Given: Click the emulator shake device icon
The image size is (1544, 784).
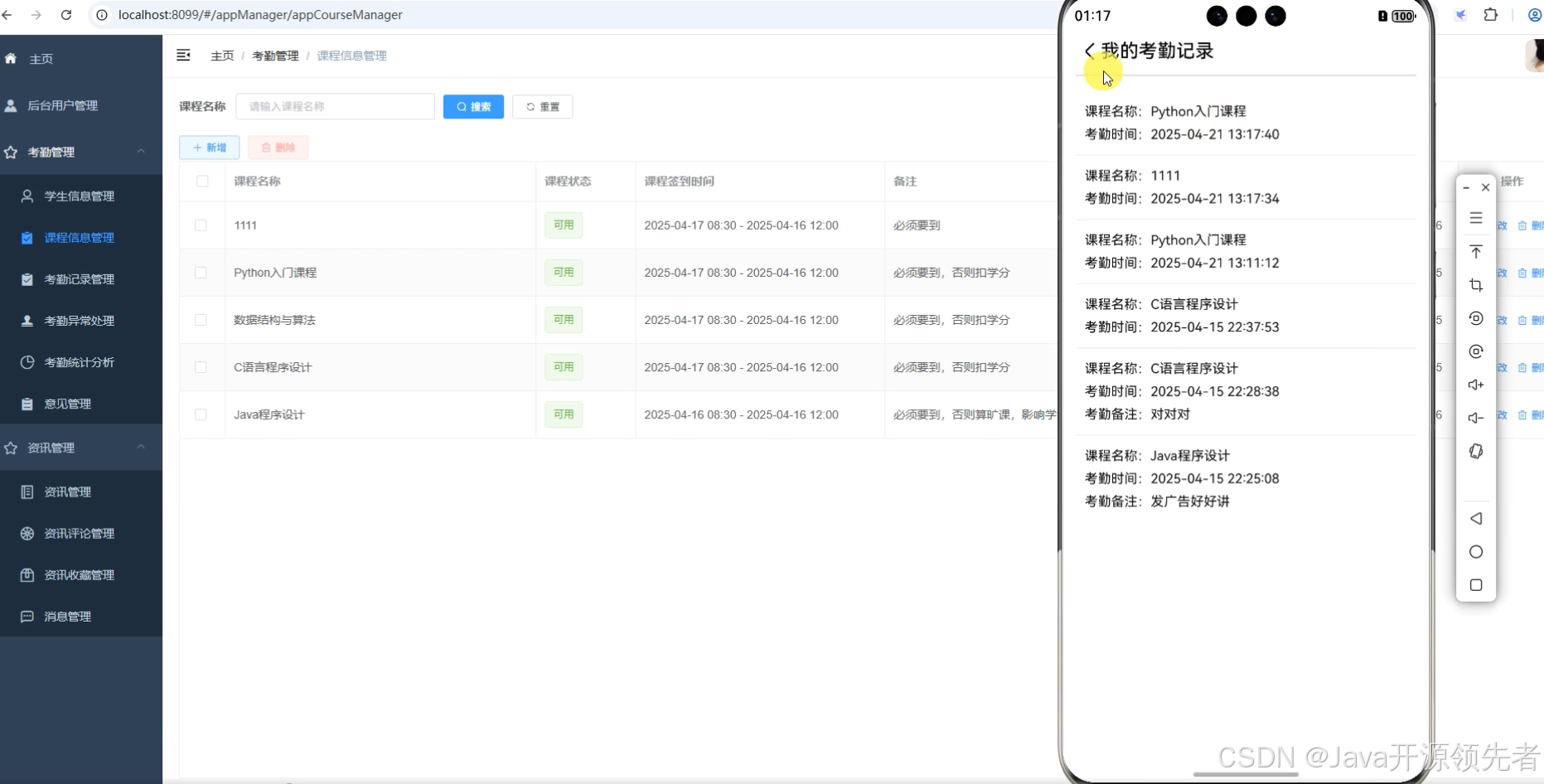Looking at the screenshot, I should (x=1476, y=452).
